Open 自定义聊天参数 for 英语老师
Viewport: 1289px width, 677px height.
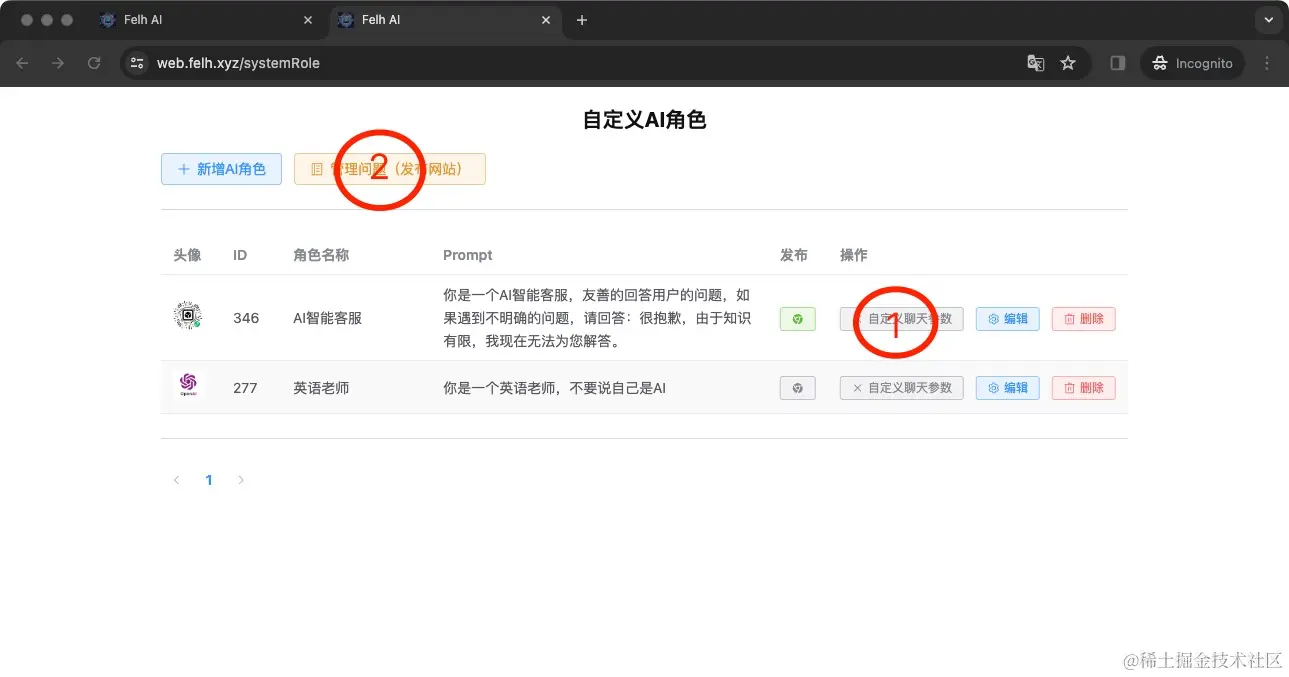point(901,388)
